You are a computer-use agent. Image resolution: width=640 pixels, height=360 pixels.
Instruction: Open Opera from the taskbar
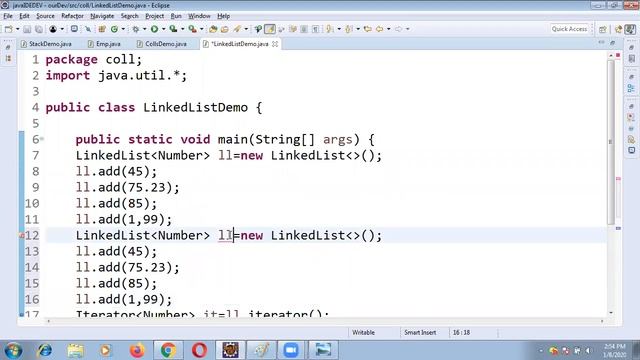[199, 350]
